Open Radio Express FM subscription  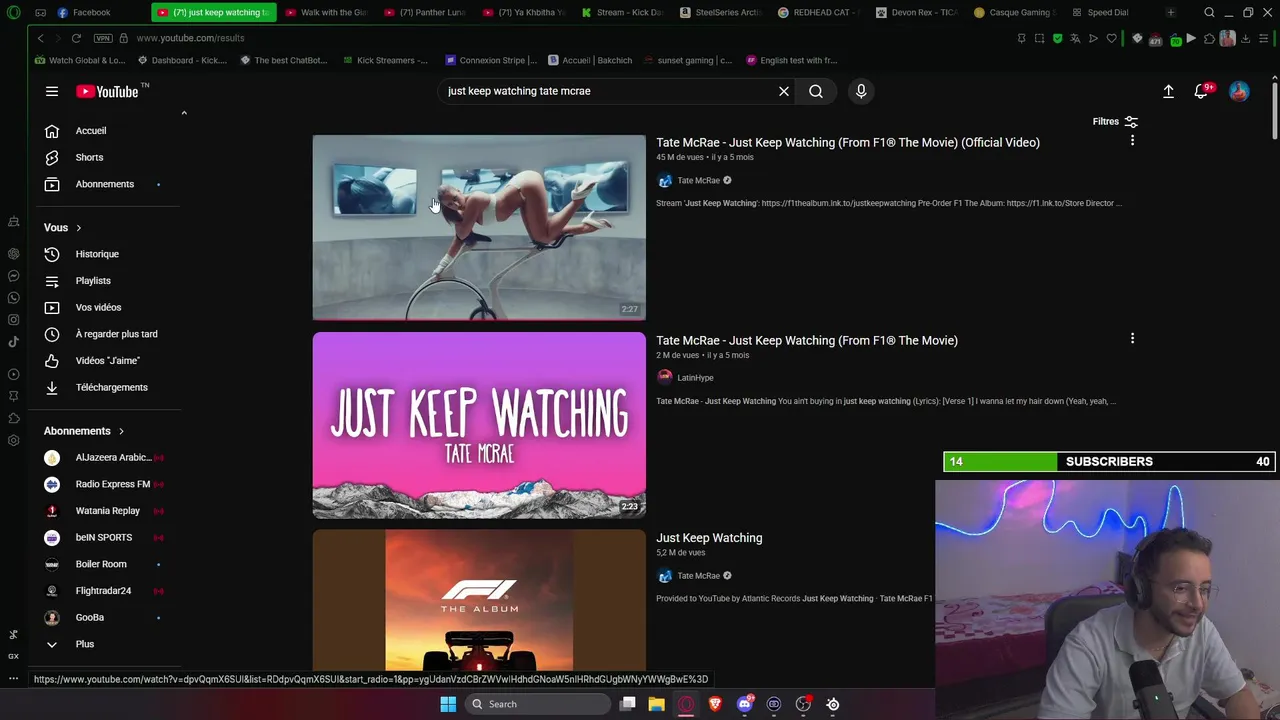[105, 484]
